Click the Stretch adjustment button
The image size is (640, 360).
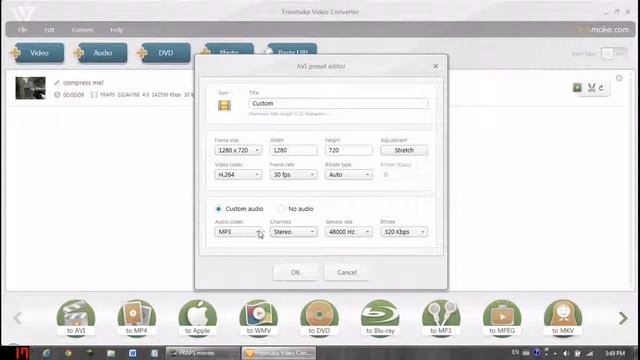point(404,151)
